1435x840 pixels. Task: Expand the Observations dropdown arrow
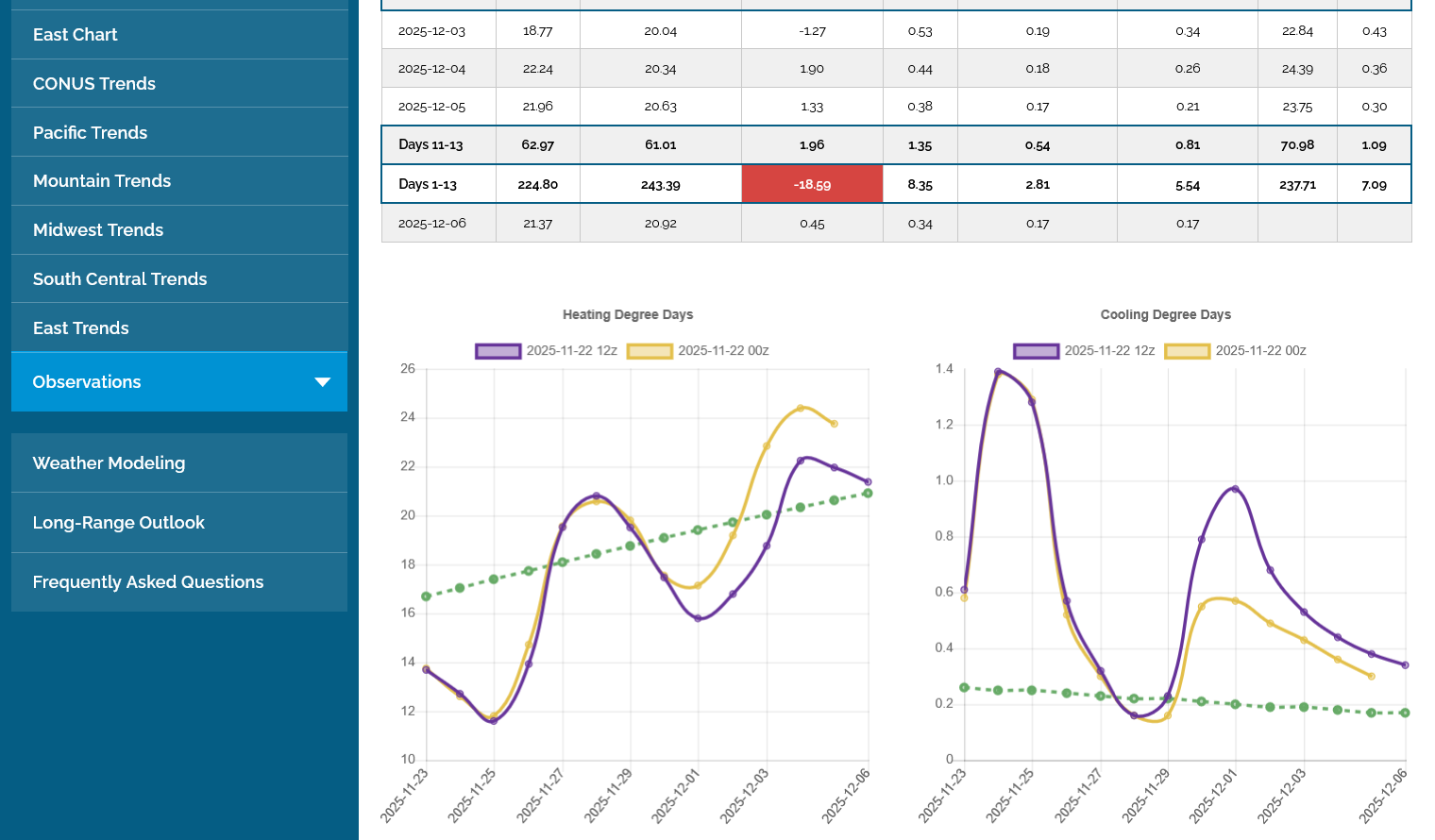click(x=322, y=382)
